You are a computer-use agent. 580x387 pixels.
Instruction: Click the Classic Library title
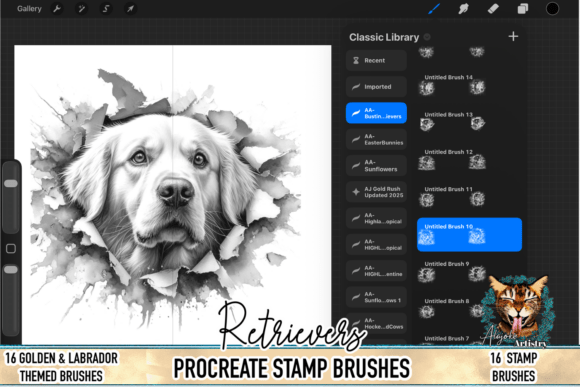pos(384,37)
